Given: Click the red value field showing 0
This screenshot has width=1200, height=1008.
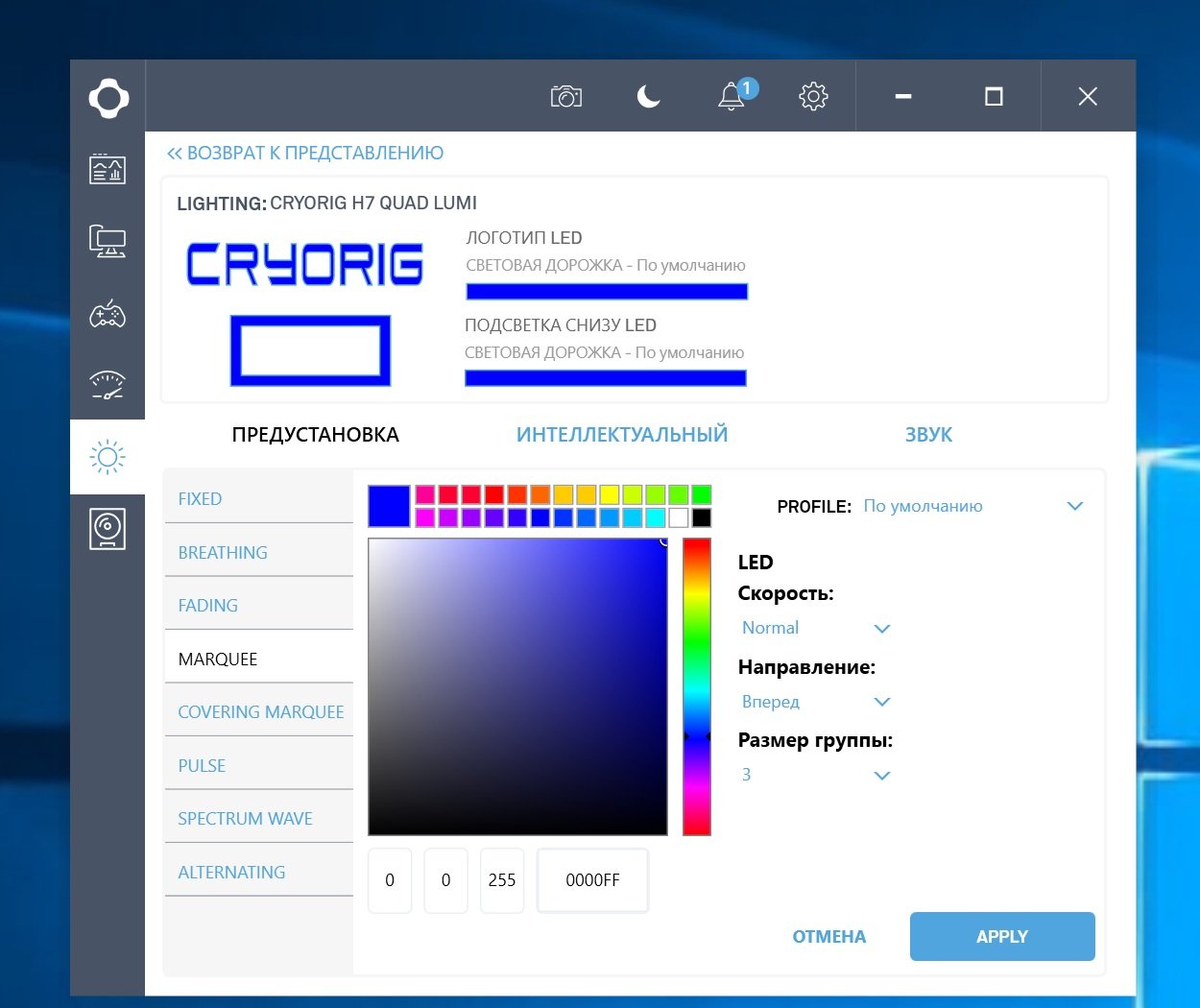Looking at the screenshot, I should [x=390, y=879].
